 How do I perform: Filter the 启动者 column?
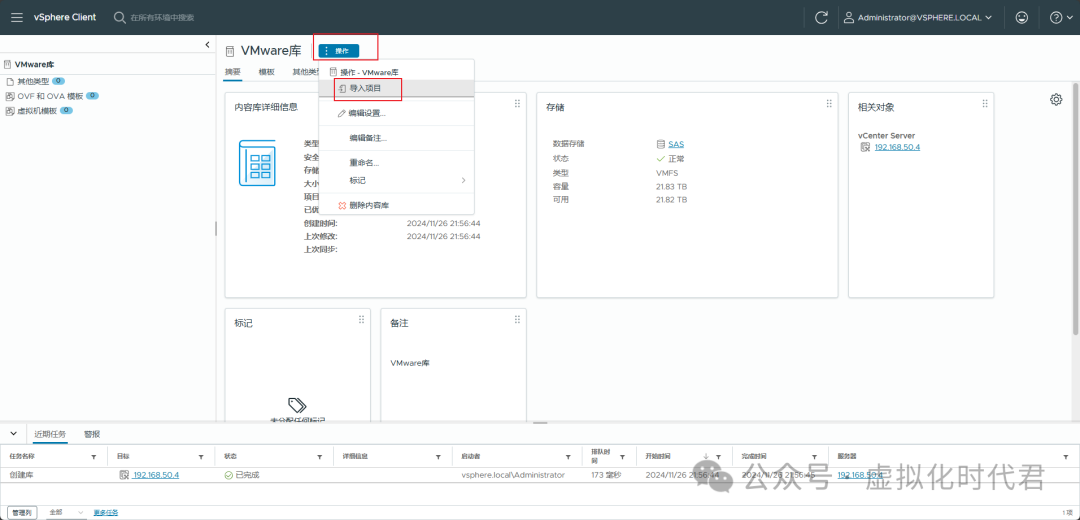click(568, 457)
